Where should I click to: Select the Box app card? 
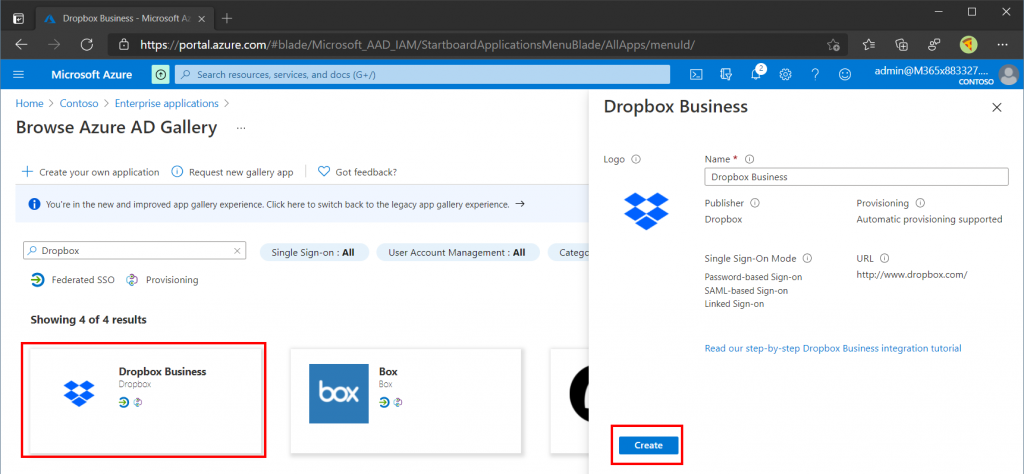pyautogui.click(x=406, y=400)
